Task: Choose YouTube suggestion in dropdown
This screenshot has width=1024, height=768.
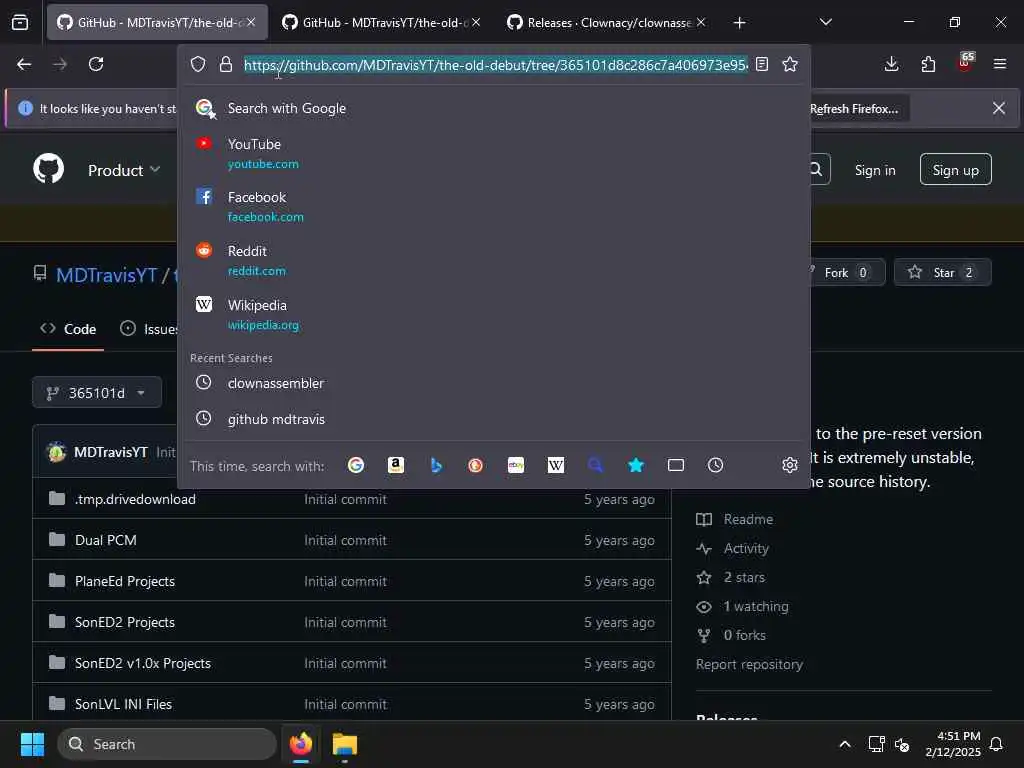Action: click(493, 153)
